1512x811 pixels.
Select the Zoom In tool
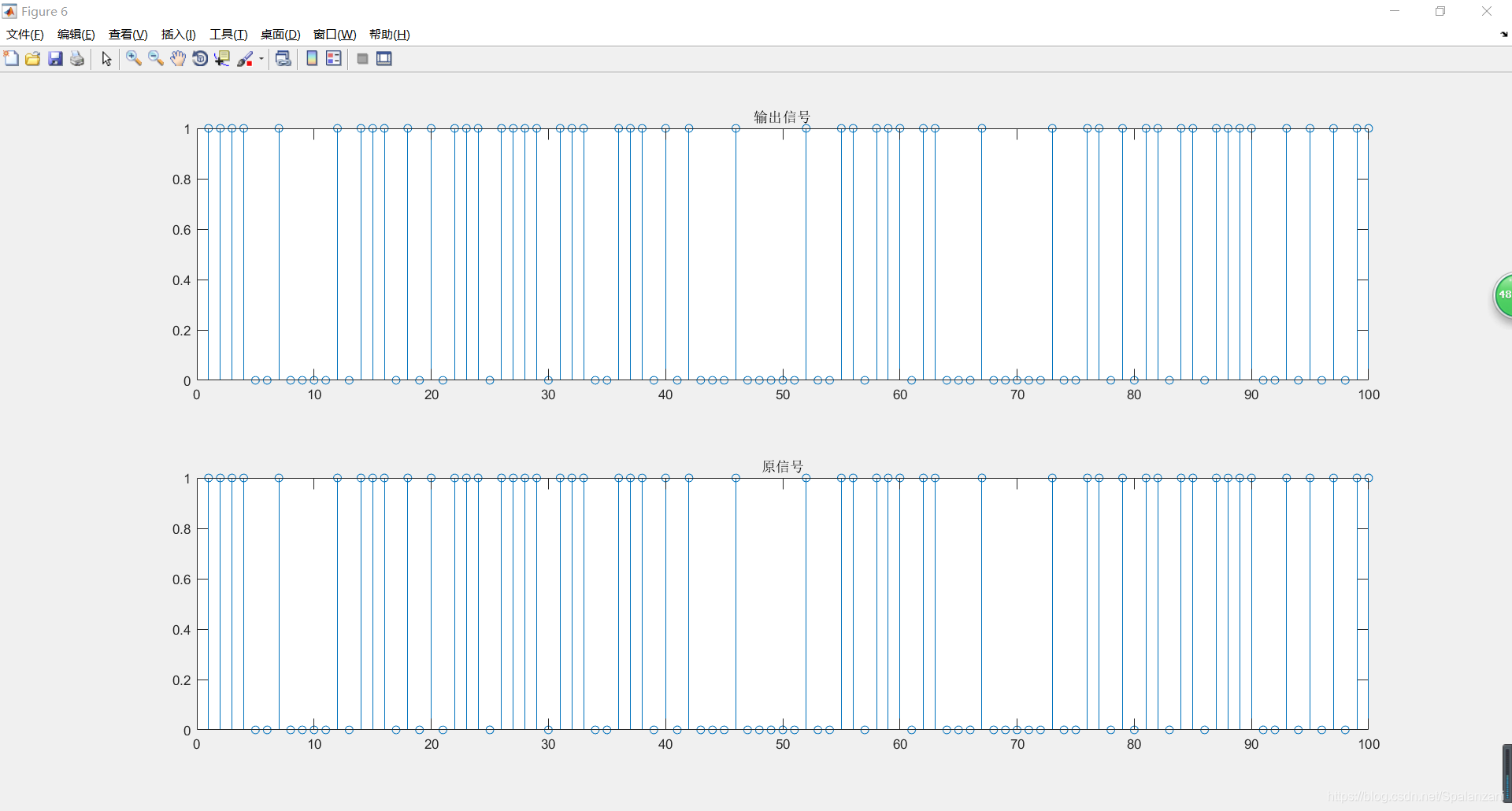(134, 59)
